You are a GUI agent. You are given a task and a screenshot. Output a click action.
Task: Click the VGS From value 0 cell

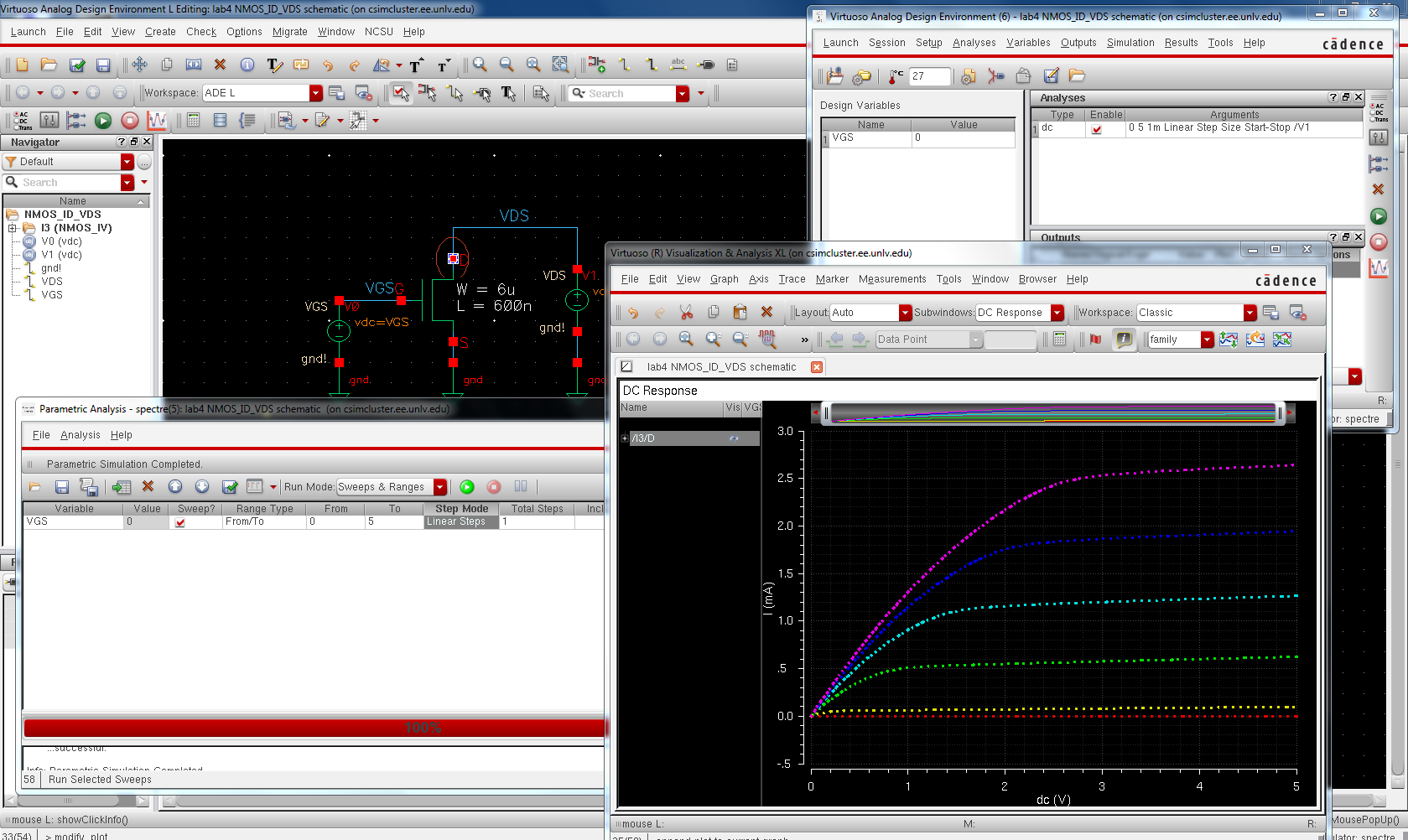tap(335, 521)
